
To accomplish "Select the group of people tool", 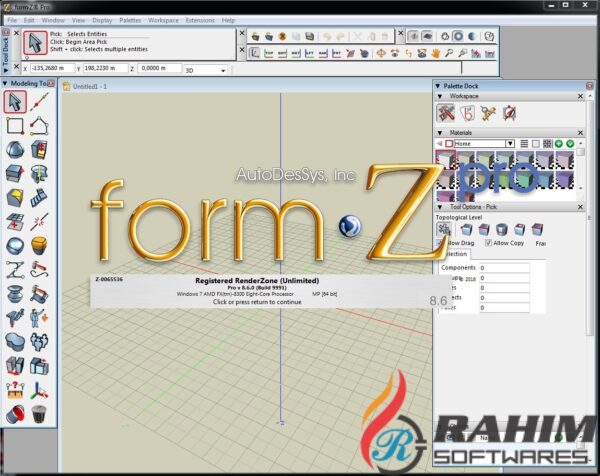I will tap(39, 342).
